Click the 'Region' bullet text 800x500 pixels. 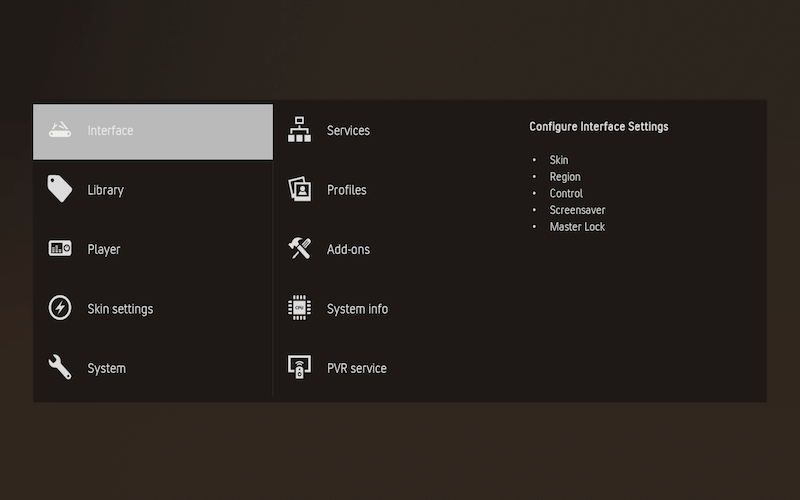tap(565, 177)
